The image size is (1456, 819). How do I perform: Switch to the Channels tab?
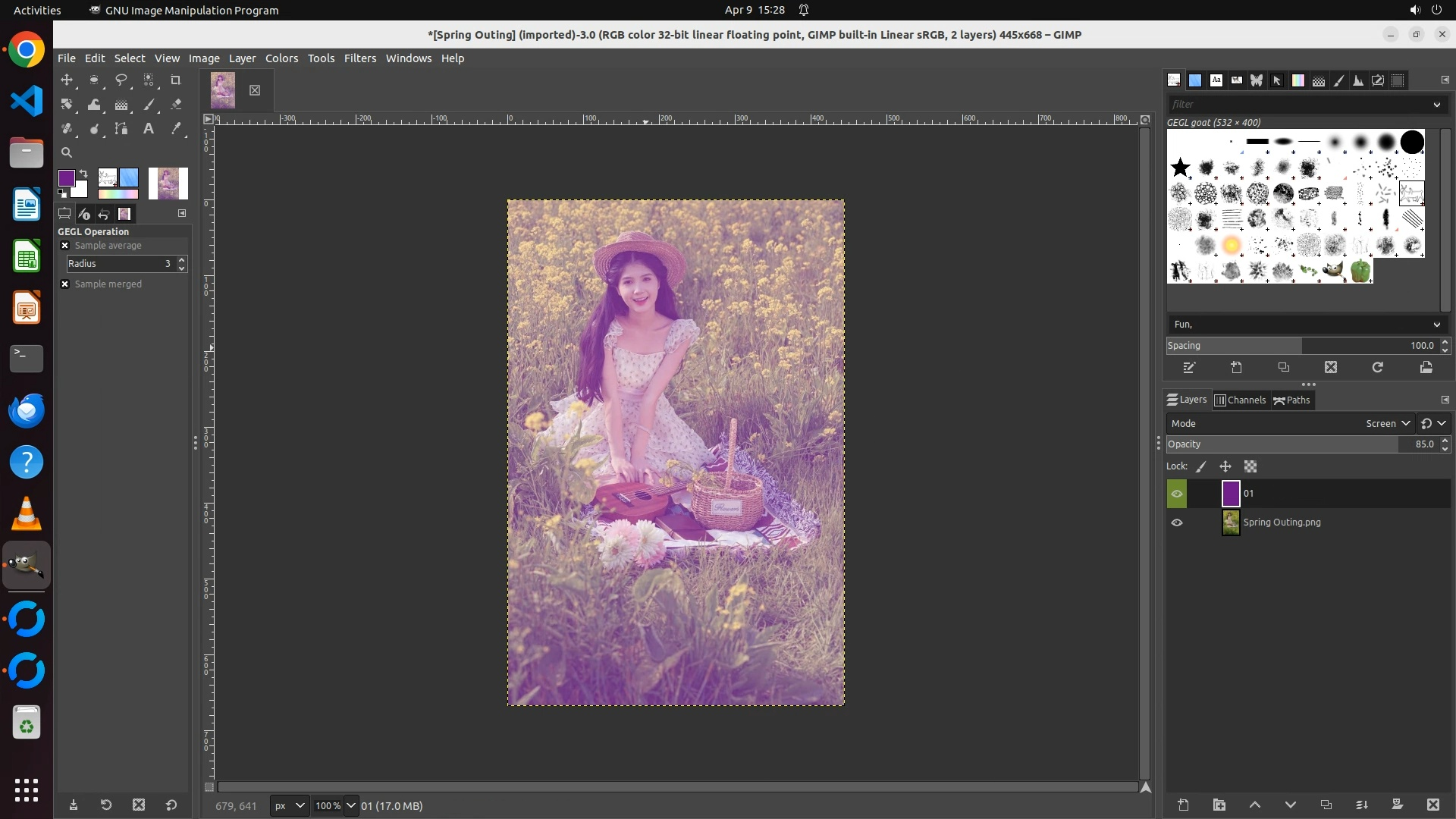tap(1240, 400)
